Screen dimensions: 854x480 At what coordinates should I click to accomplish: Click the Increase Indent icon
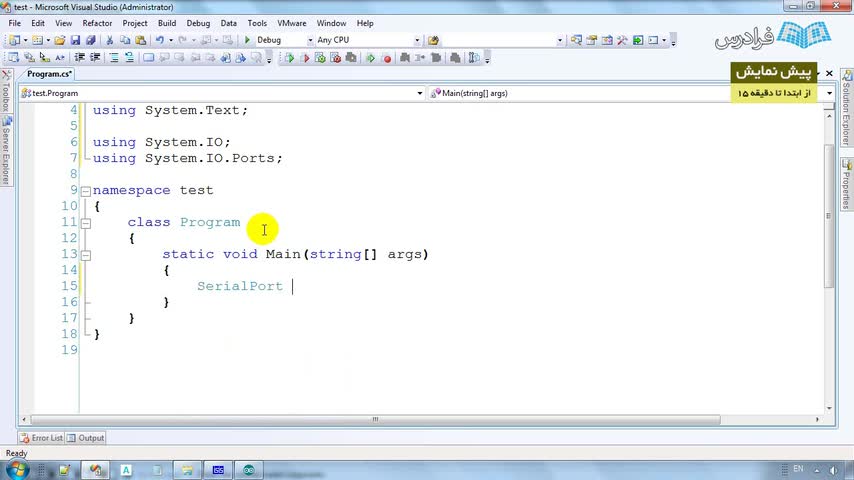[95, 58]
